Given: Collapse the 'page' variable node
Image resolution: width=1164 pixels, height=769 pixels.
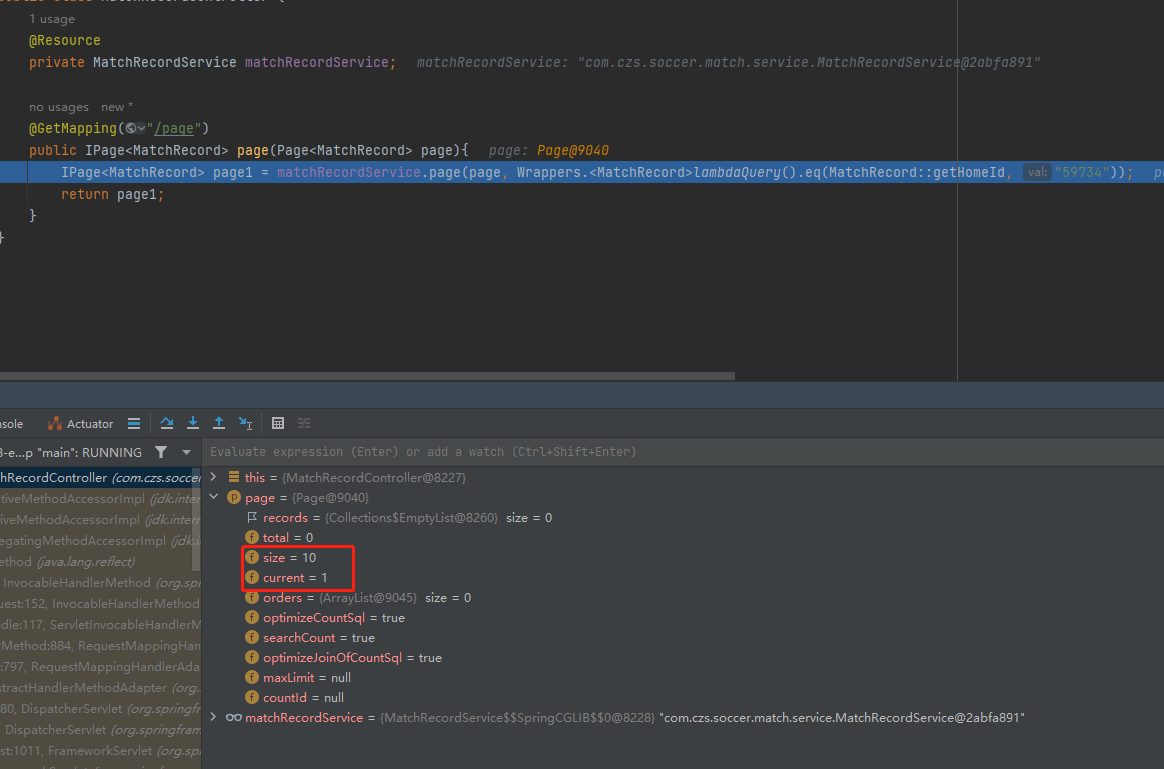Looking at the screenshot, I should 213,497.
